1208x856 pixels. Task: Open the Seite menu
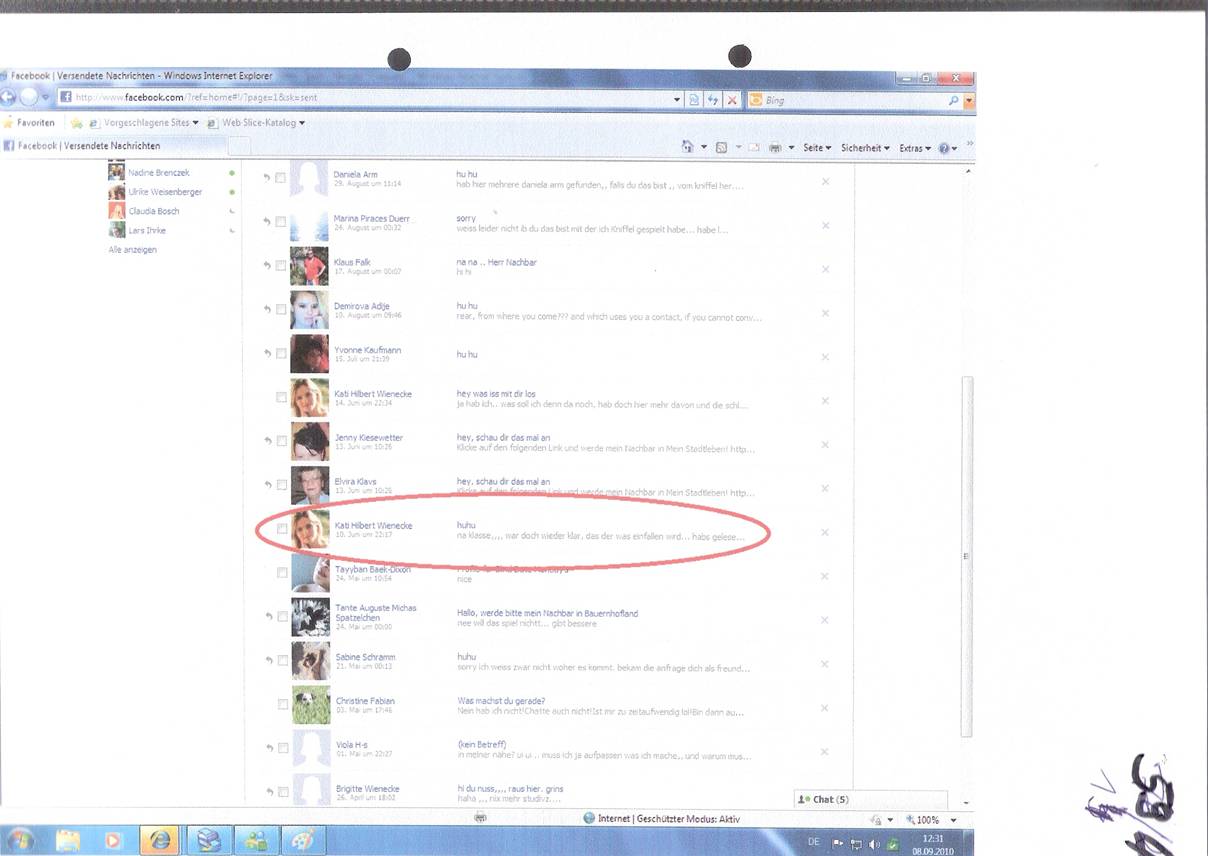[817, 148]
